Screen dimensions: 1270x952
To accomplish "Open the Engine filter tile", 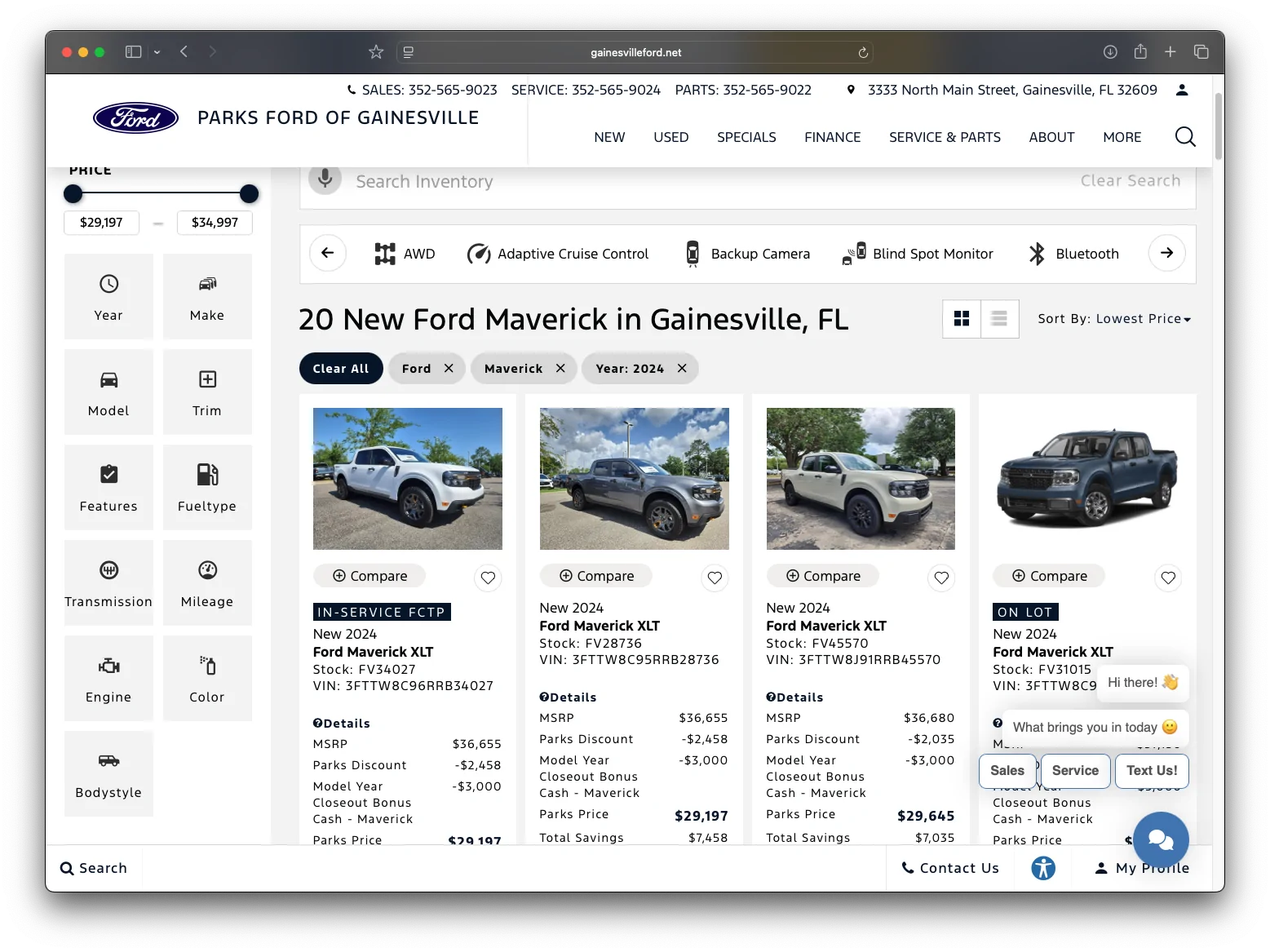I will point(108,678).
